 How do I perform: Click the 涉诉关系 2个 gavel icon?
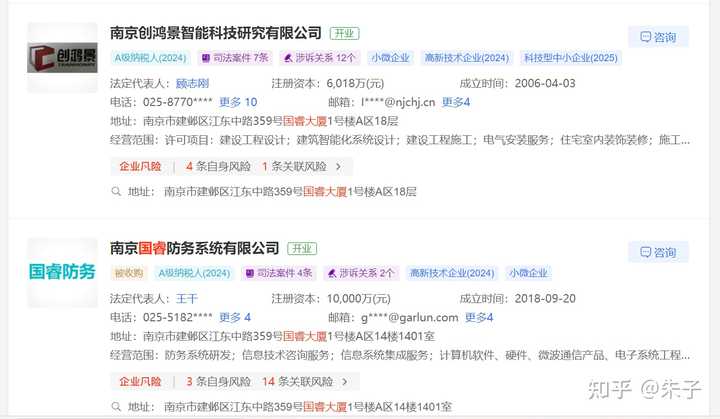click(x=332, y=273)
